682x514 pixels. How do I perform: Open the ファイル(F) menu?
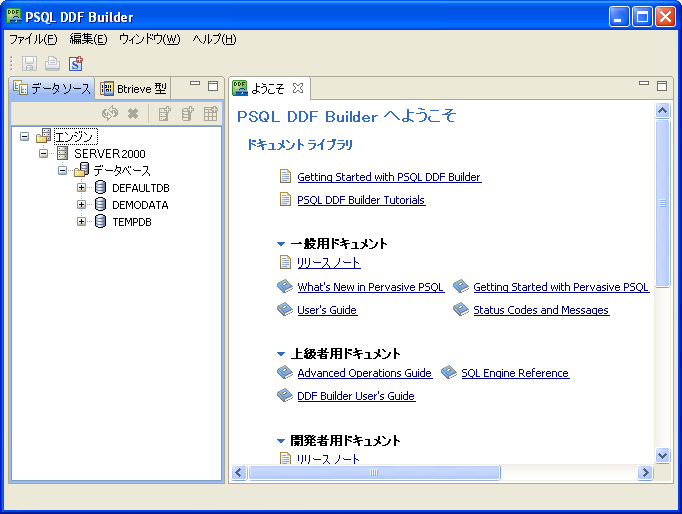coord(33,39)
